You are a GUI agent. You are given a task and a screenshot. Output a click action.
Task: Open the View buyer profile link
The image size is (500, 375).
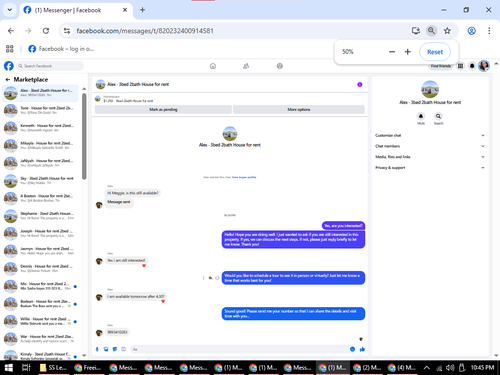coord(244,177)
